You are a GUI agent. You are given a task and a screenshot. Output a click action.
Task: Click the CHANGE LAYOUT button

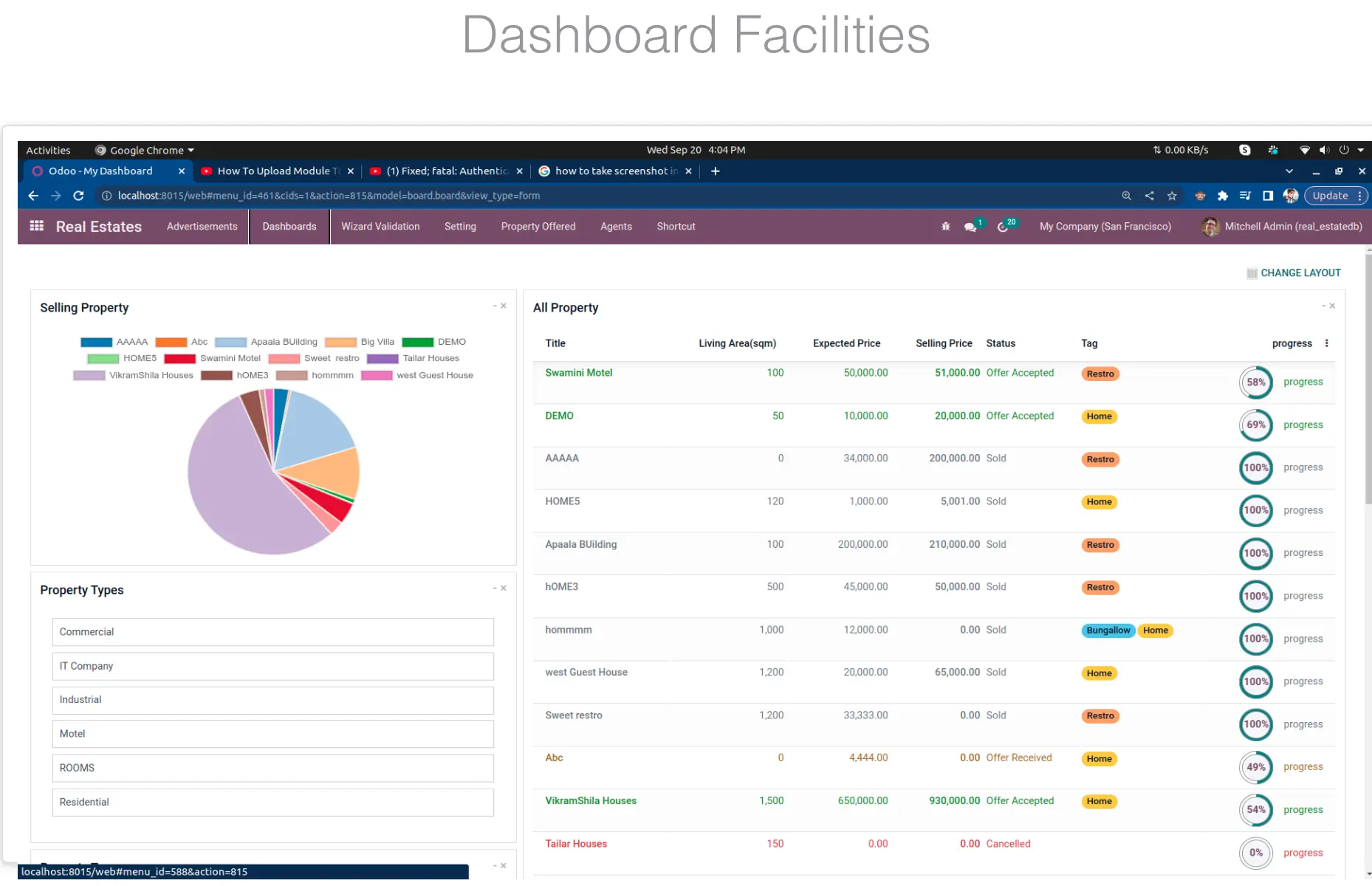click(x=1294, y=273)
